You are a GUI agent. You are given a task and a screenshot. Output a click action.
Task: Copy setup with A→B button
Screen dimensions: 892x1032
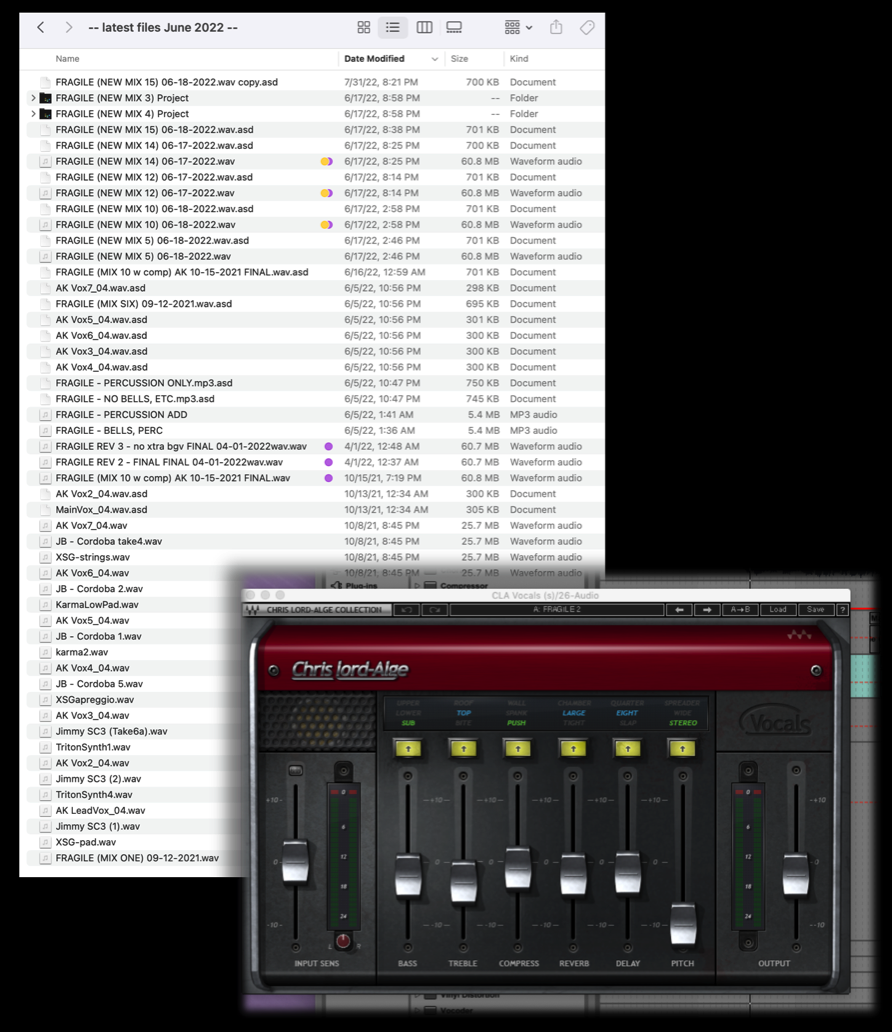point(740,610)
